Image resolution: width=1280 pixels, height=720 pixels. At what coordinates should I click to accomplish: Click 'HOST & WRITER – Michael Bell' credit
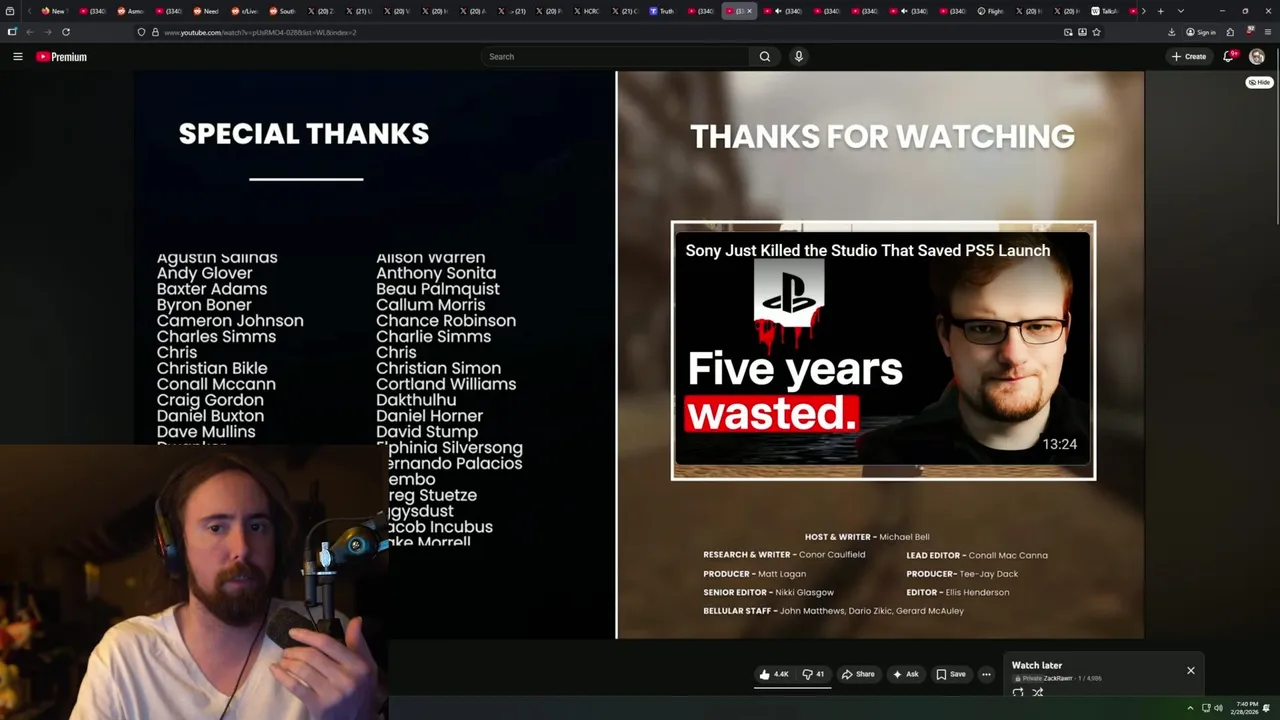click(867, 537)
